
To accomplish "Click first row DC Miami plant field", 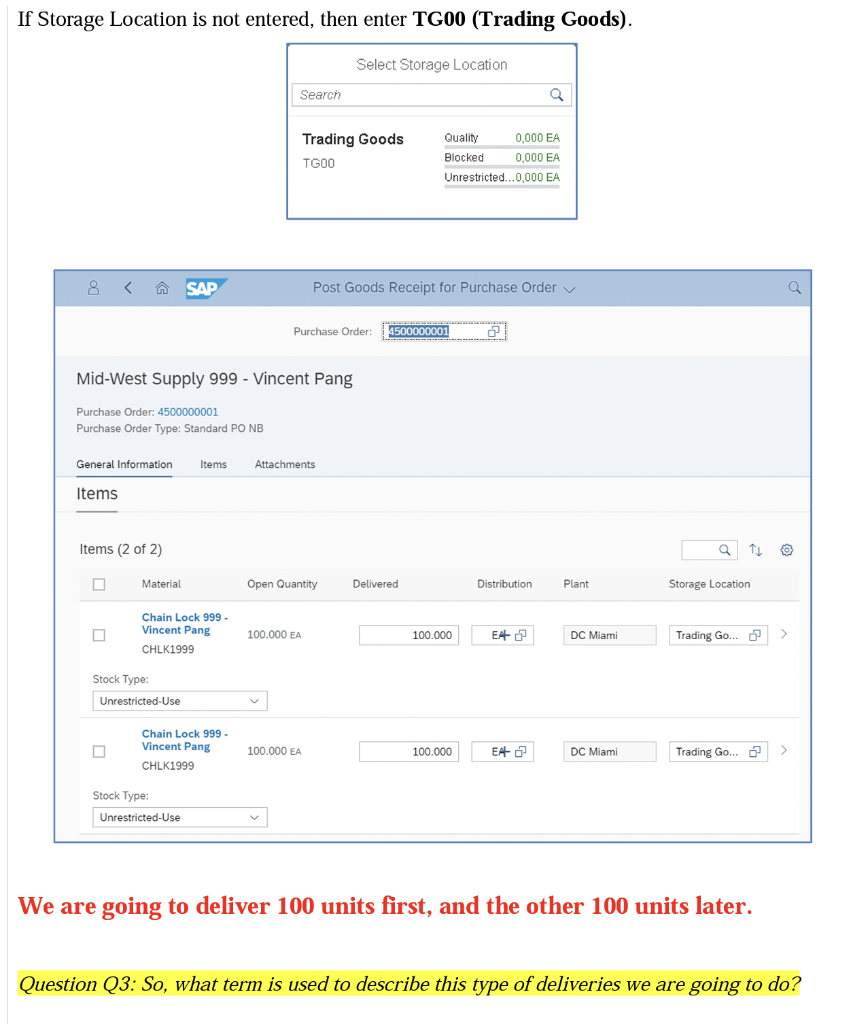I will [x=609, y=635].
